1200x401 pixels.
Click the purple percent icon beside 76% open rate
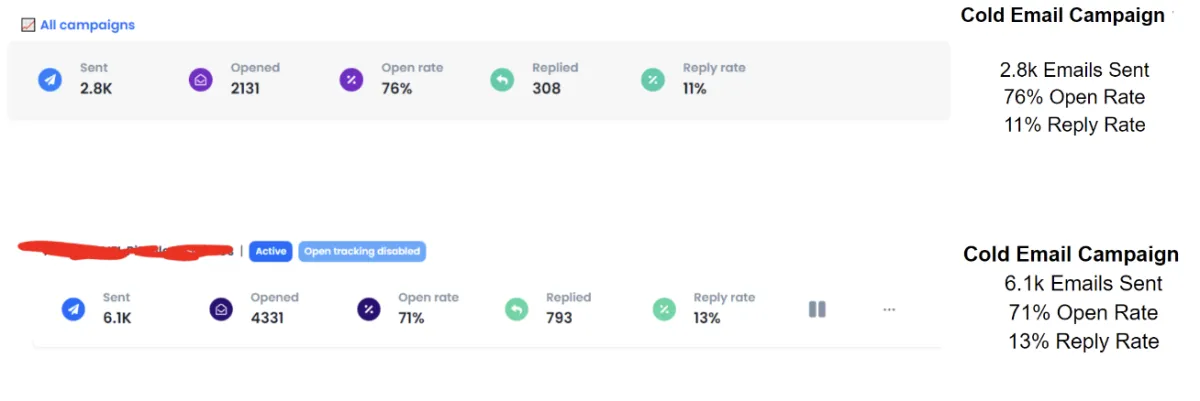point(351,79)
